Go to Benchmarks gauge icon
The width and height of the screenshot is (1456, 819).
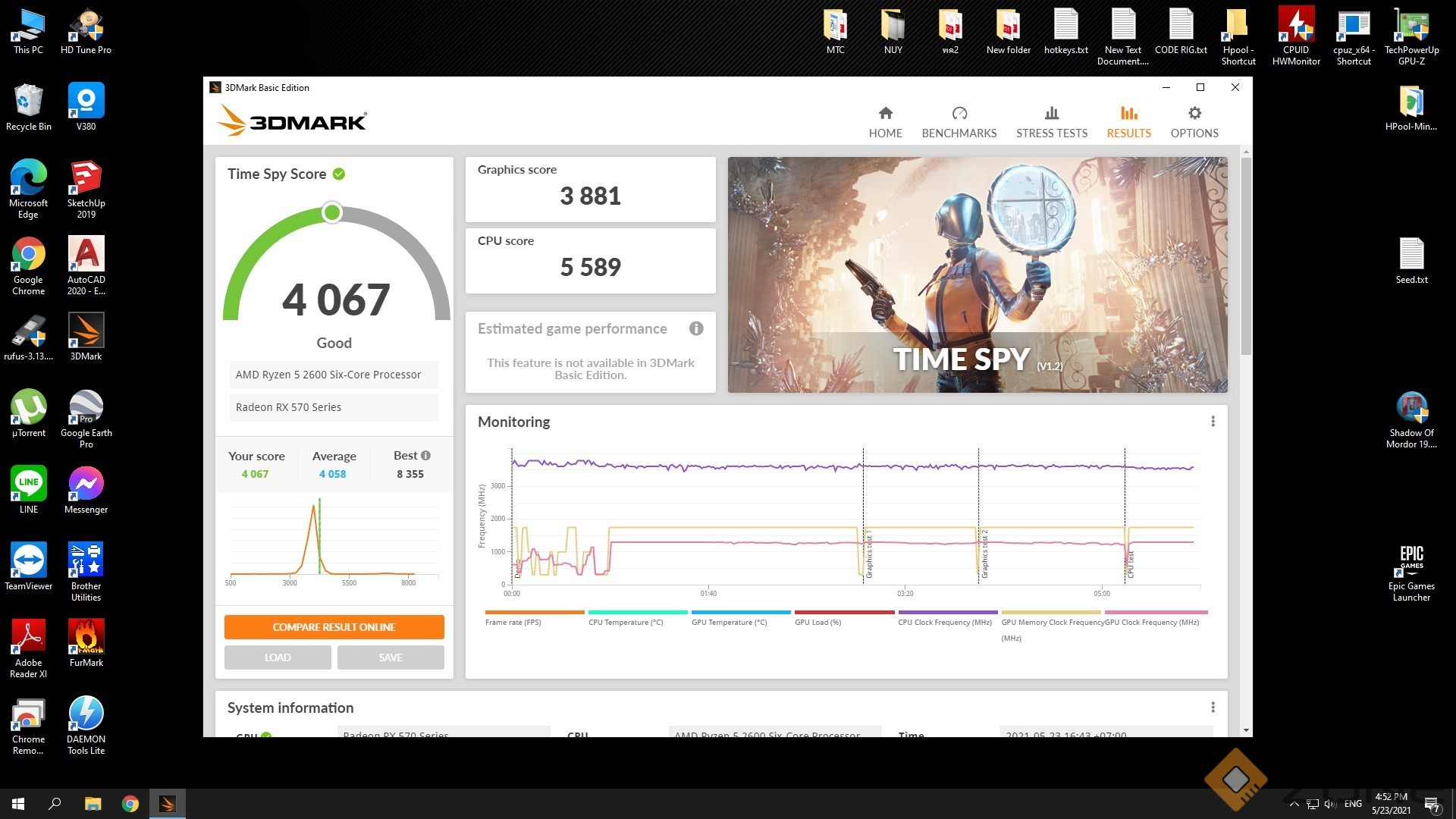[x=959, y=114]
